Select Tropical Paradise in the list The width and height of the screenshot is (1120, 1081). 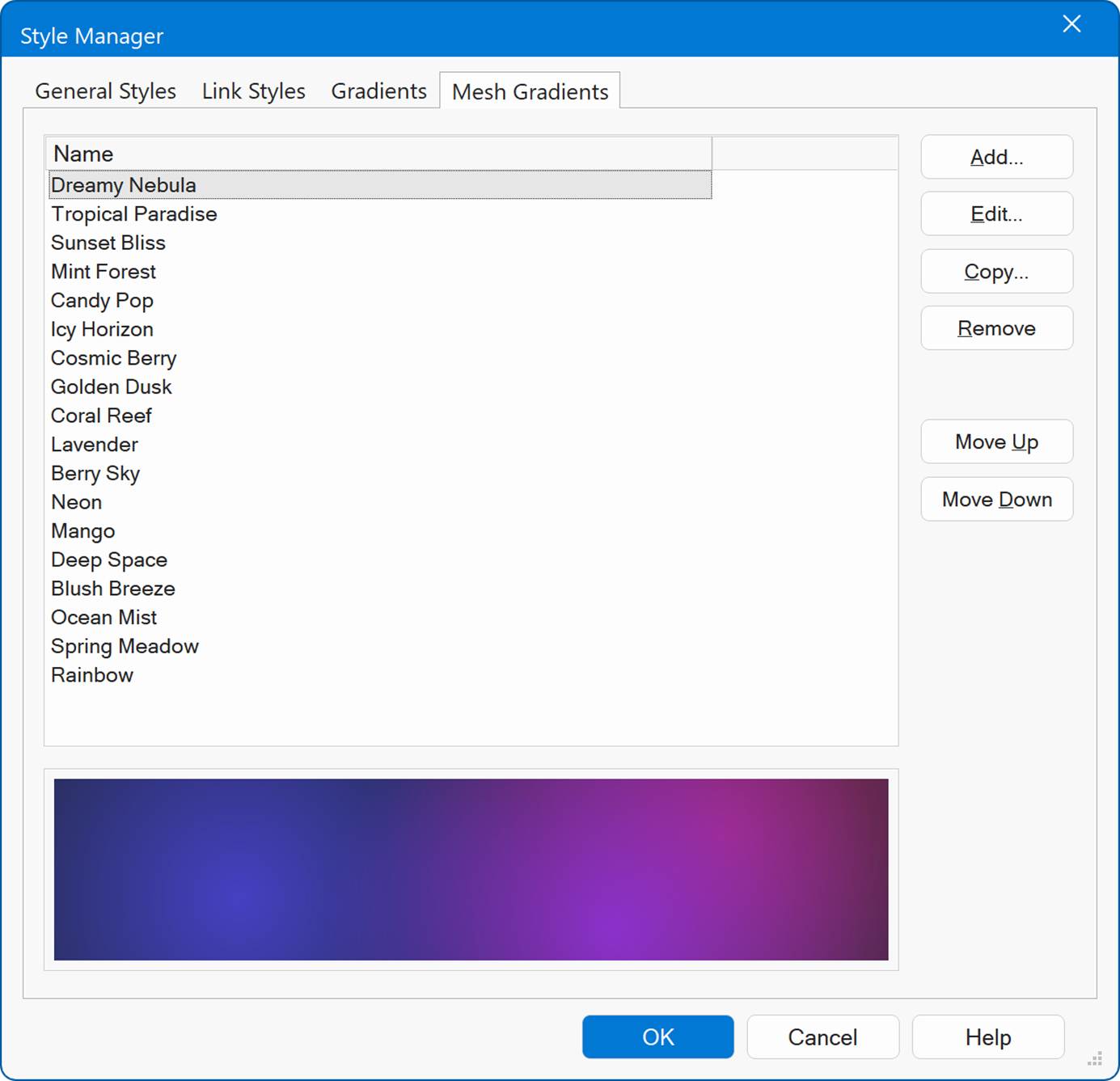(134, 214)
